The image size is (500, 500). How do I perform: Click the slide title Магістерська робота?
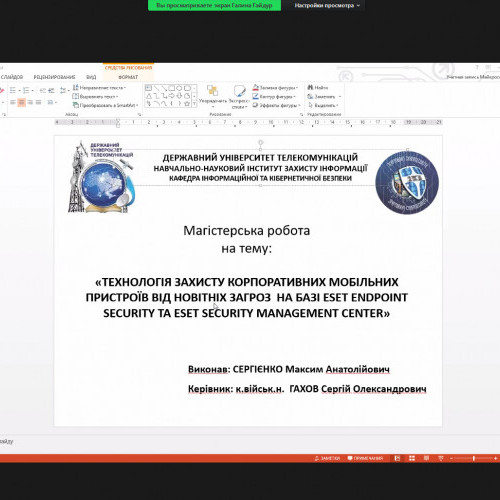point(247,230)
